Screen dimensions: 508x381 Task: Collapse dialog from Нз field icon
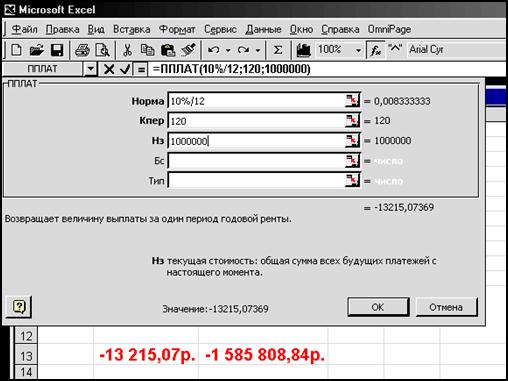click(x=352, y=141)
